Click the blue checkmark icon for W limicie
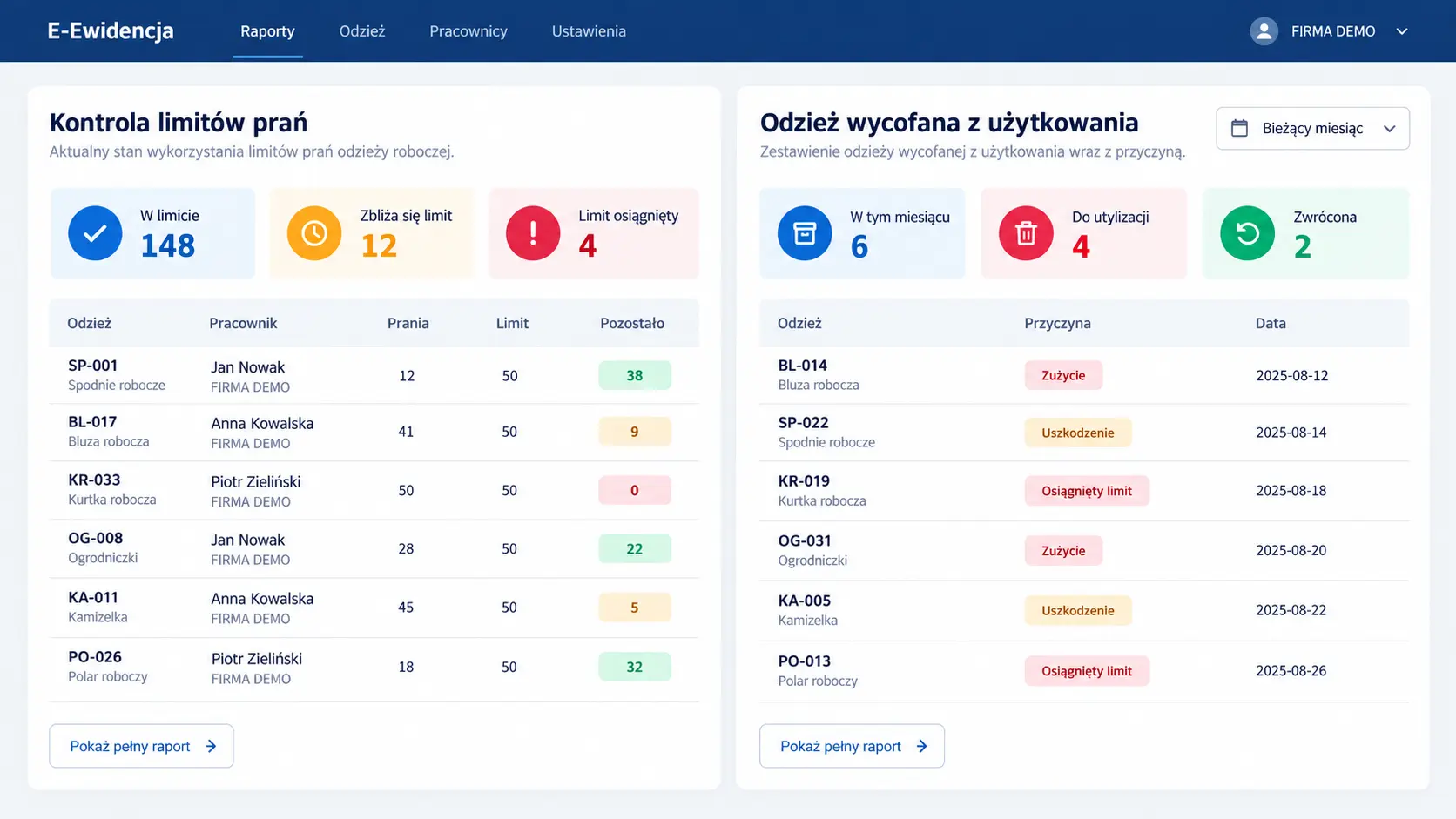The width and height of the screenshot is (1456, 819). [95, 233]
